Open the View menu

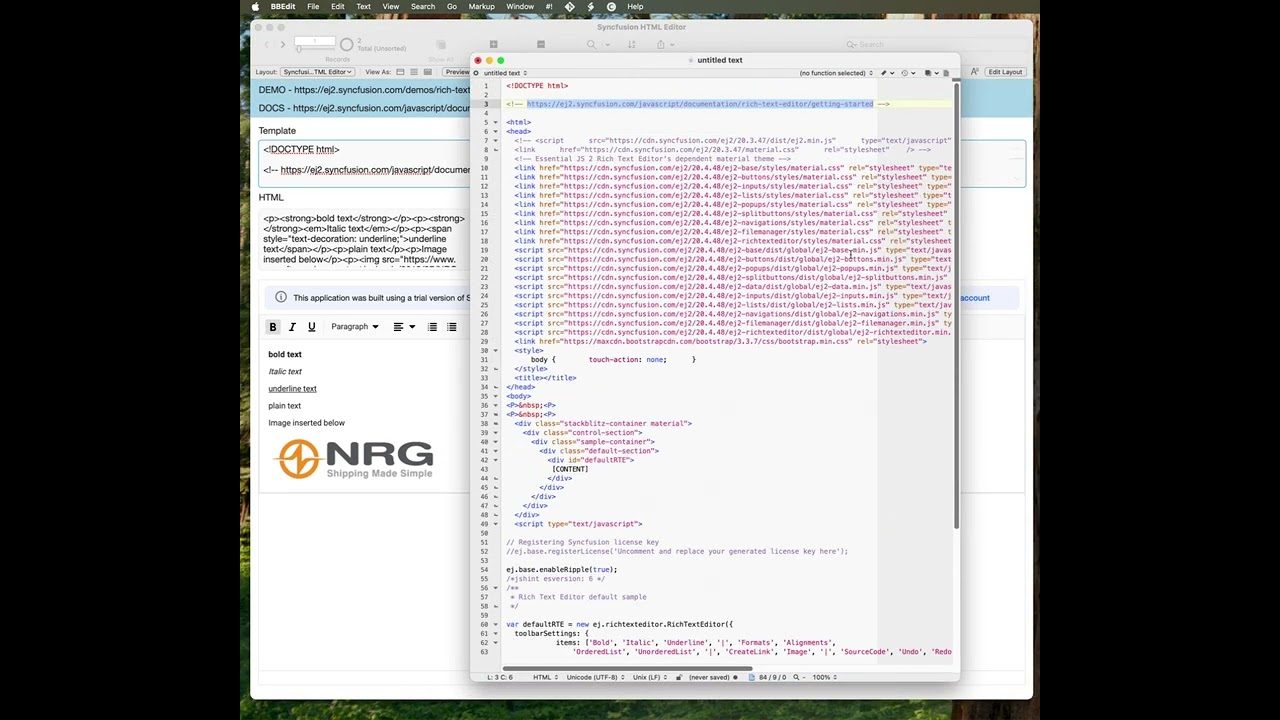tap(391, 6)
